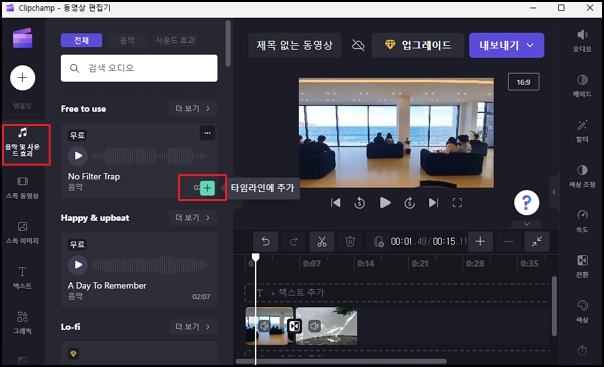Viewport: 604px width, 367px height.
Task: Undo the last edit
Action: point(265,242)
